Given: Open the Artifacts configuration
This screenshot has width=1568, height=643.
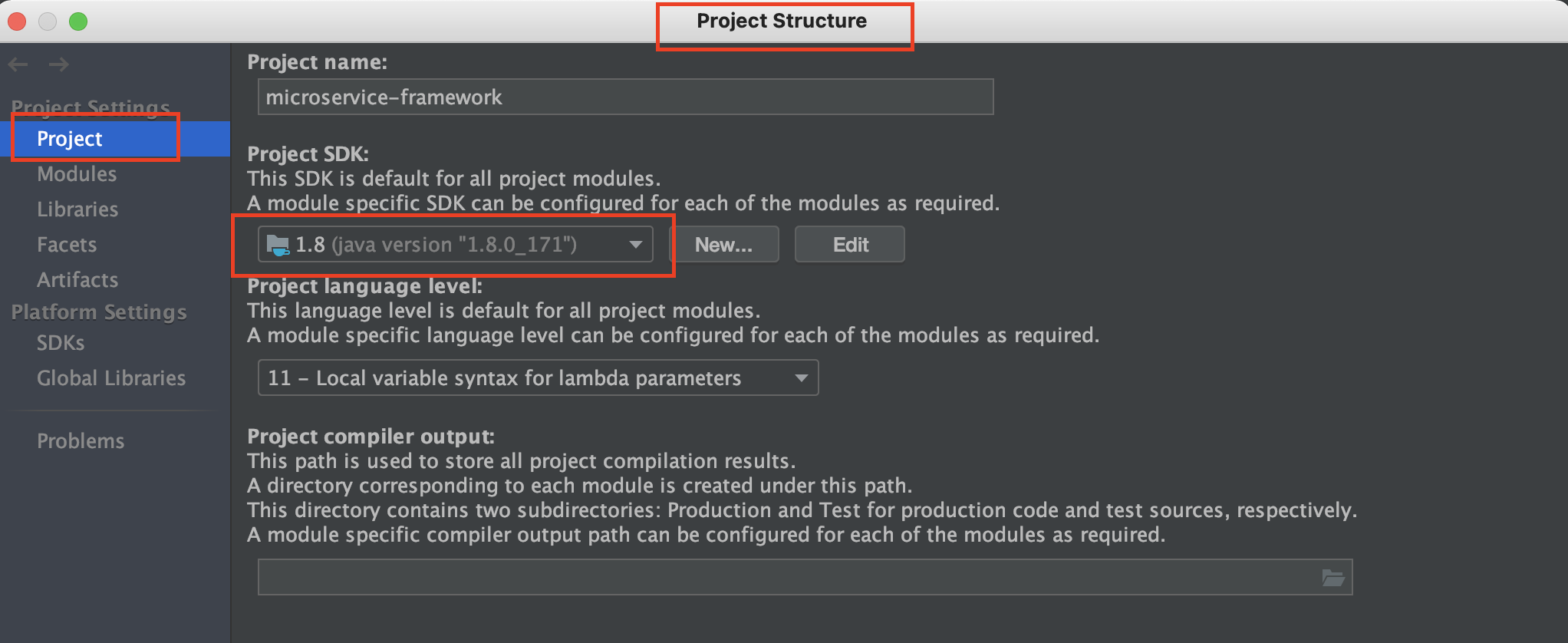Looking at the screenshot, I should 77,279.
